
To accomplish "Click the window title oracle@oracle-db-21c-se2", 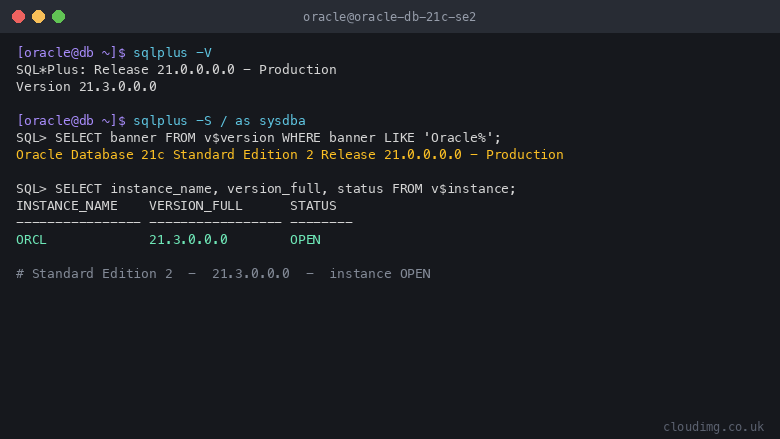I will 390,17.
